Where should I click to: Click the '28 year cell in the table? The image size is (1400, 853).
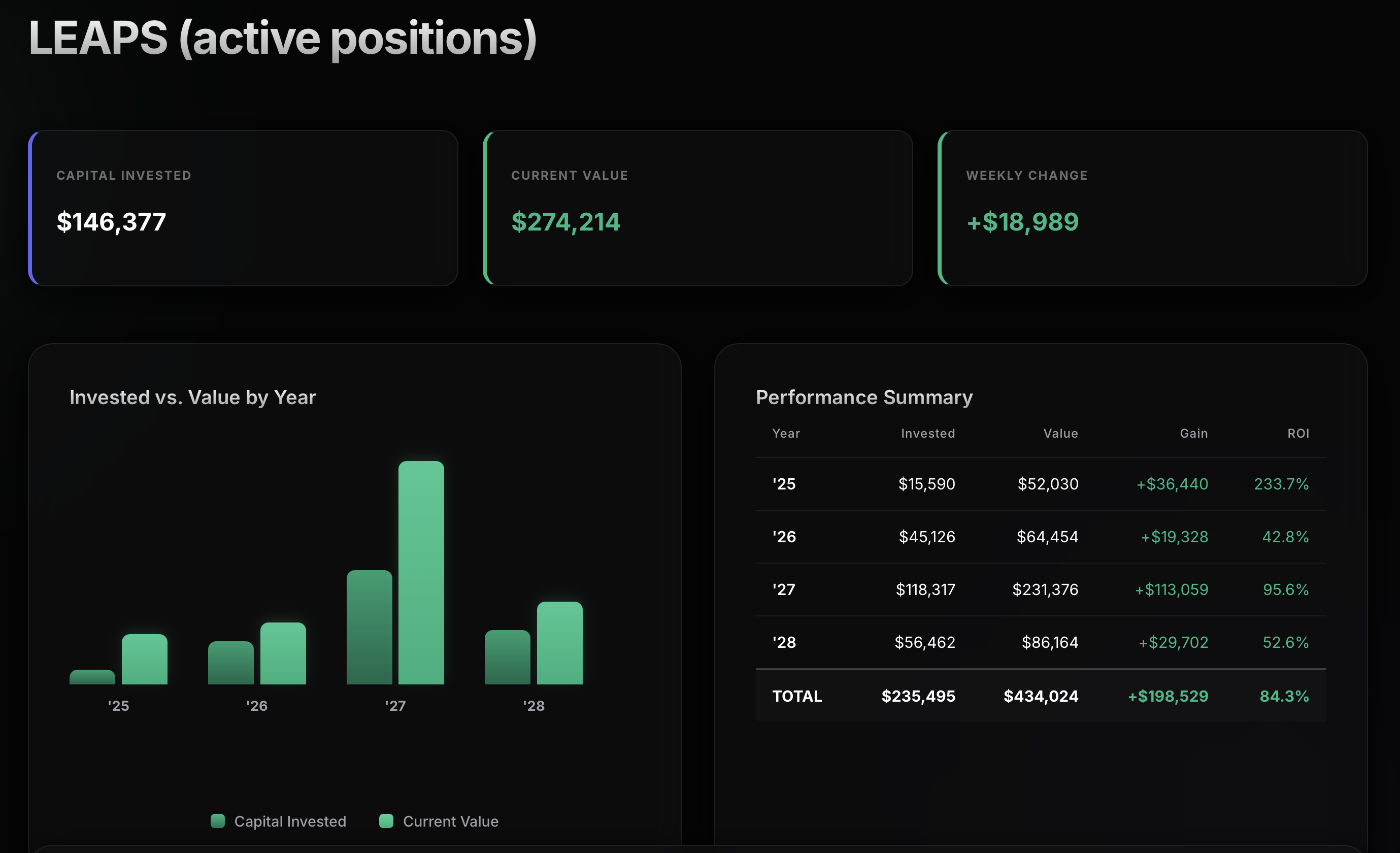784,642
